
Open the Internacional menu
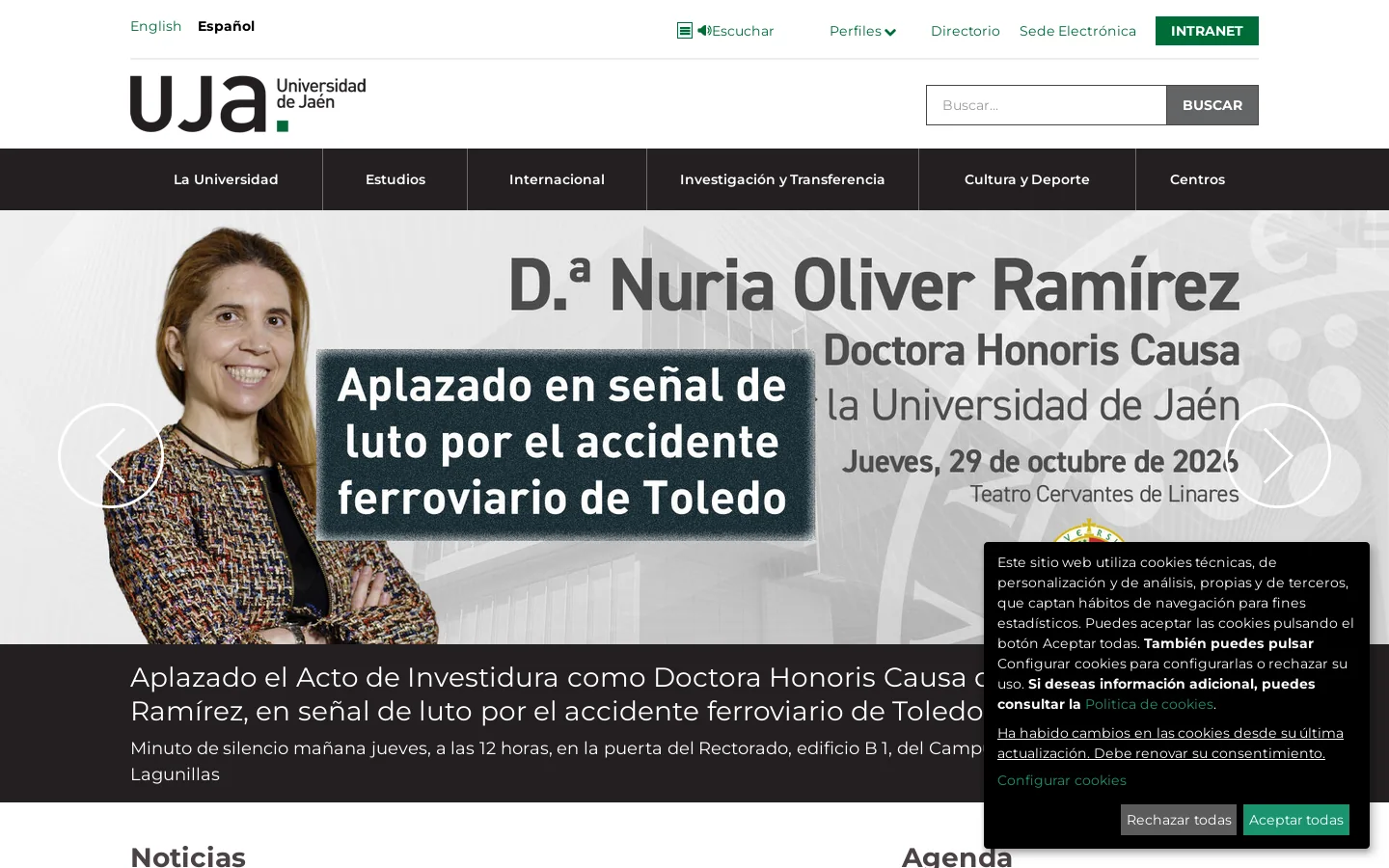click(x=557, y=179)
